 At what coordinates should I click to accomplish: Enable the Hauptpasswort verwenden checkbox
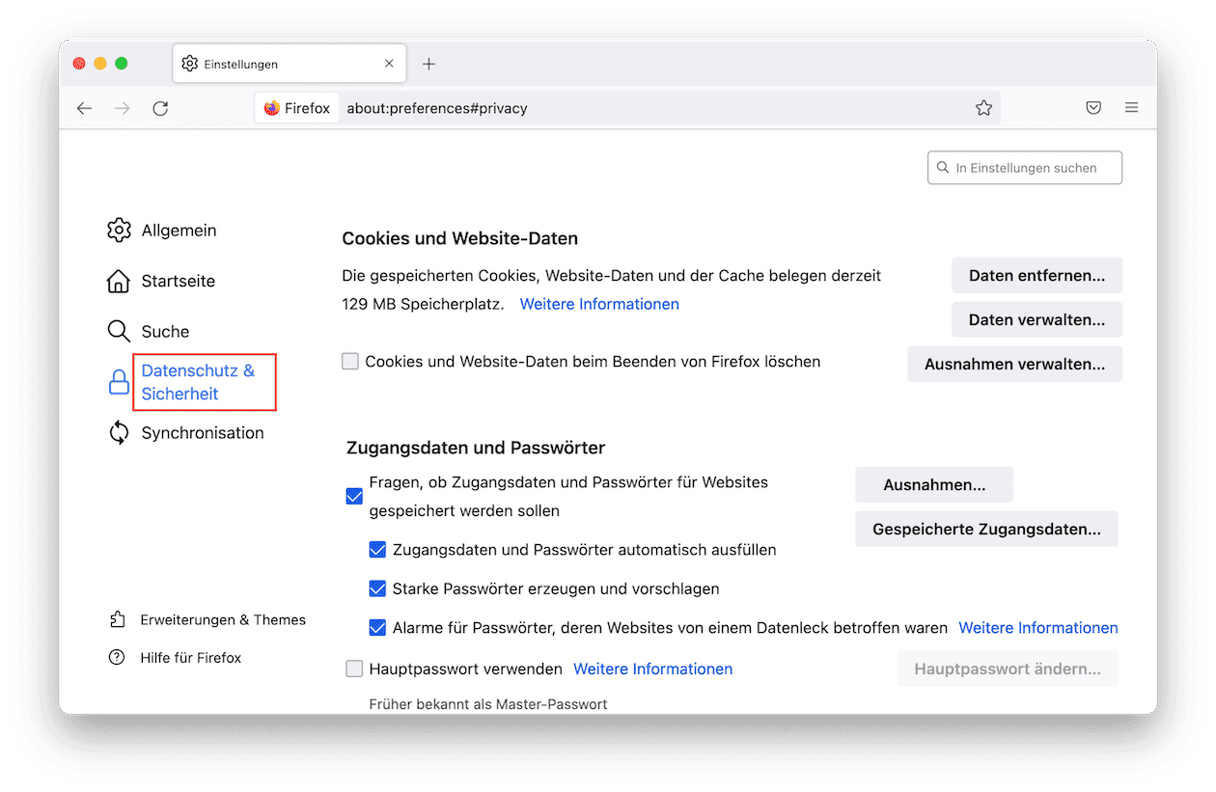tap(354, 669)
